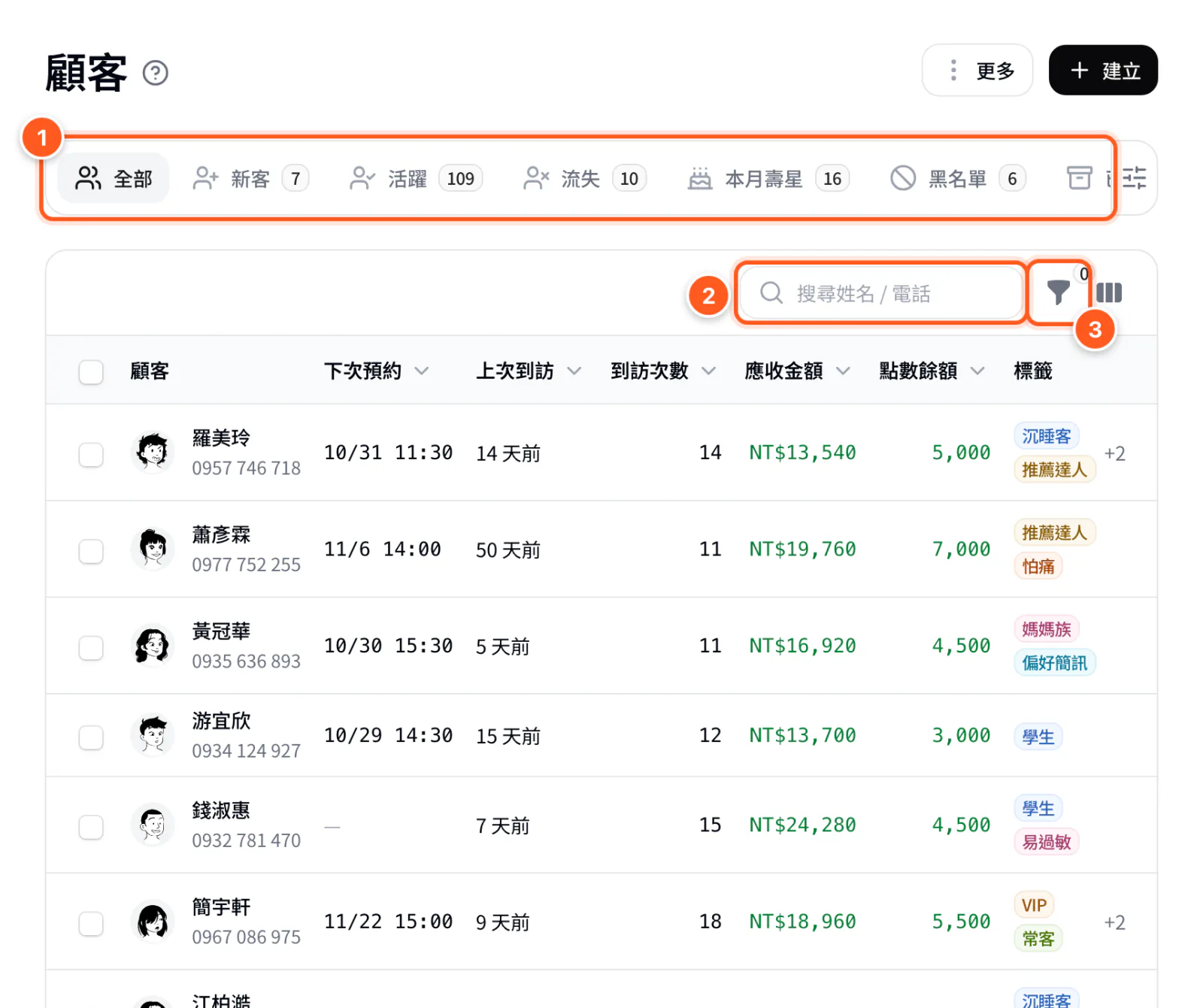Click the 易過敏 tag on 錢淑惠
The image size is (1203, 1008).
coord(1046,842)
